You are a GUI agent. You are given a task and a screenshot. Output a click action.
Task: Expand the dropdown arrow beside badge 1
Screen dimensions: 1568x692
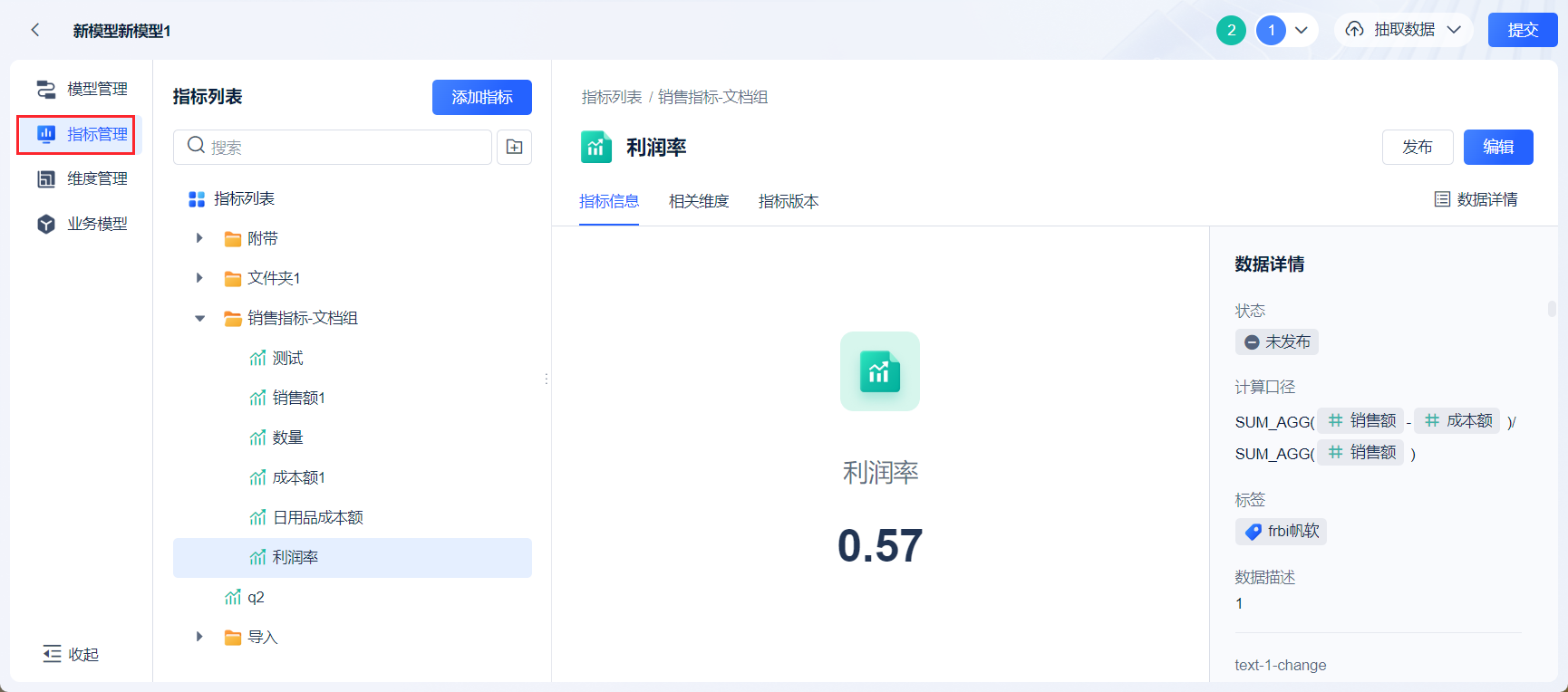(x=1302, y=30)
